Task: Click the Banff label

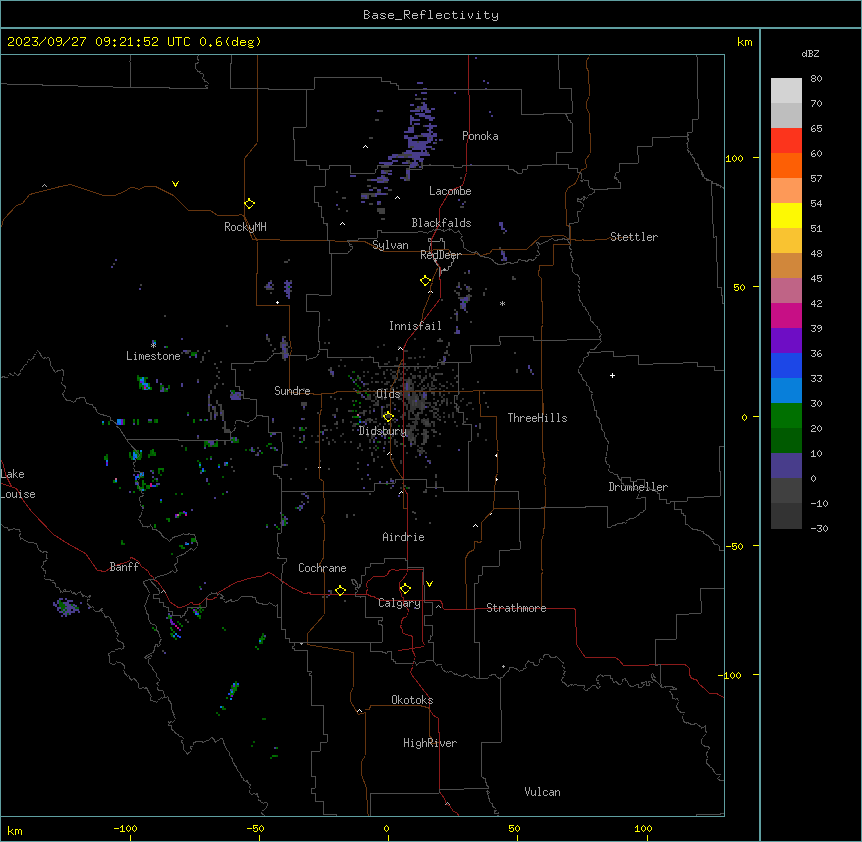Action: [x=124, y=567]
